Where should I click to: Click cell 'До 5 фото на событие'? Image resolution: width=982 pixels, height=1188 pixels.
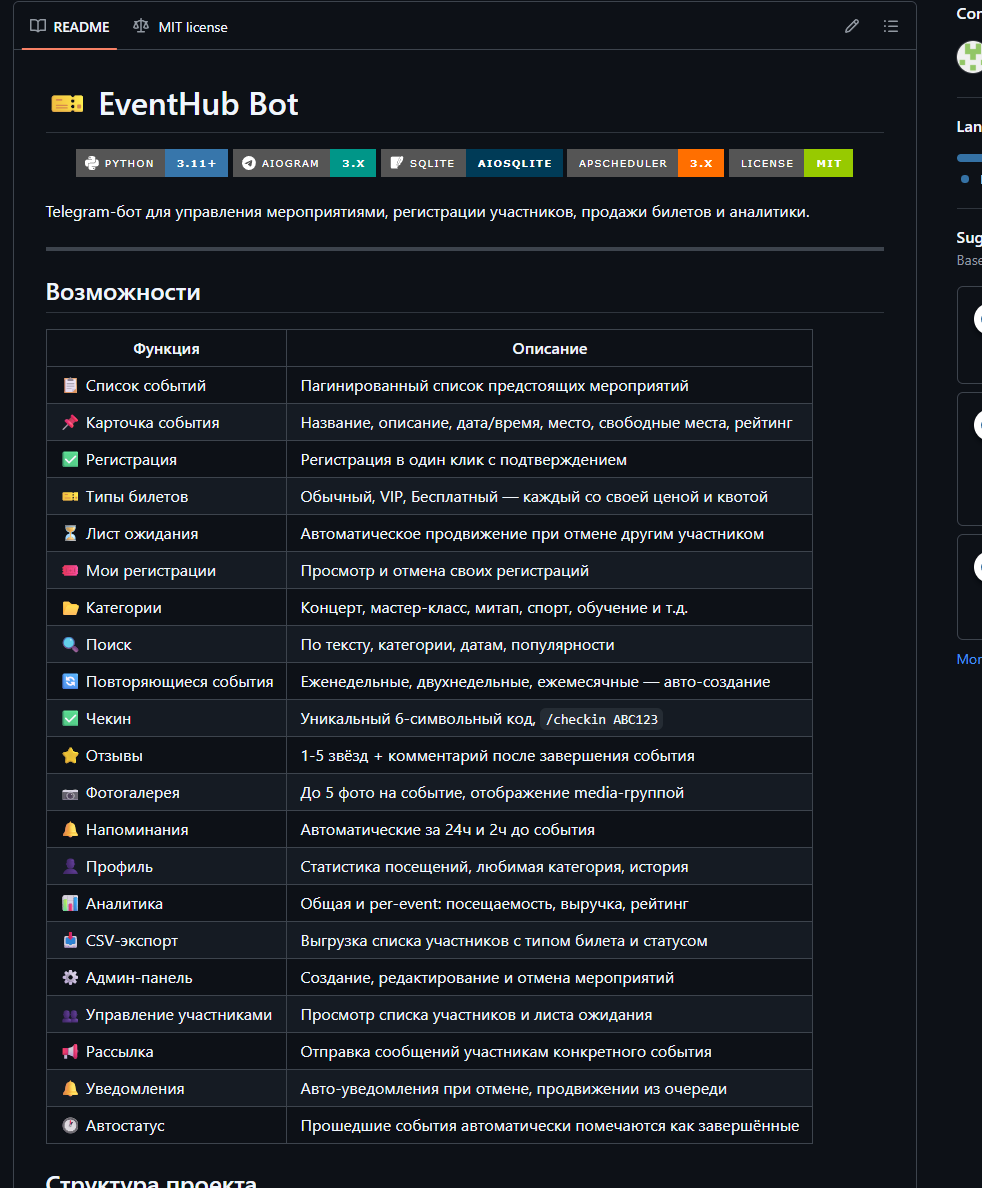[549, 793]
